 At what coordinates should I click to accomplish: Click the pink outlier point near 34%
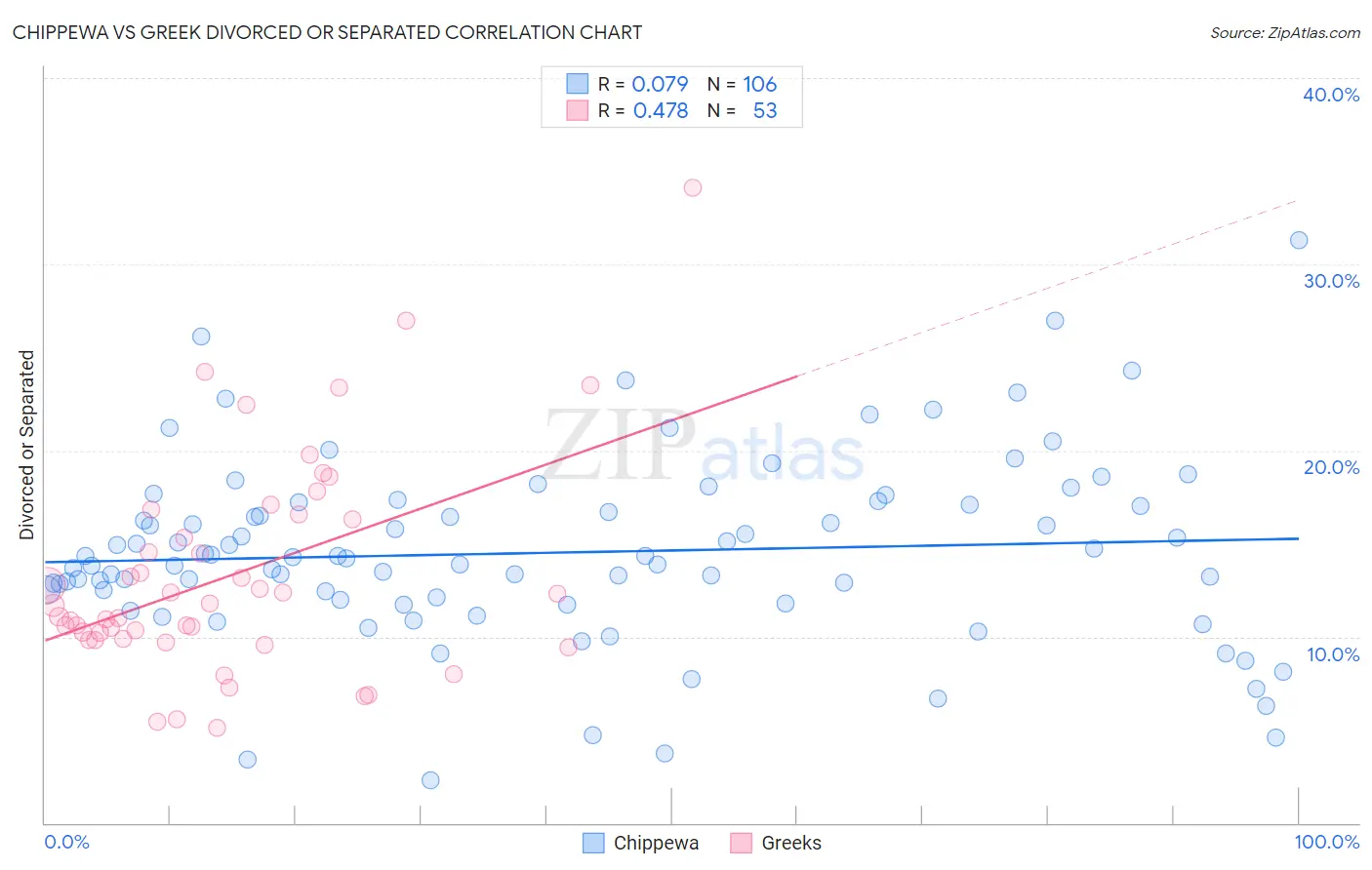pos(693,187)
